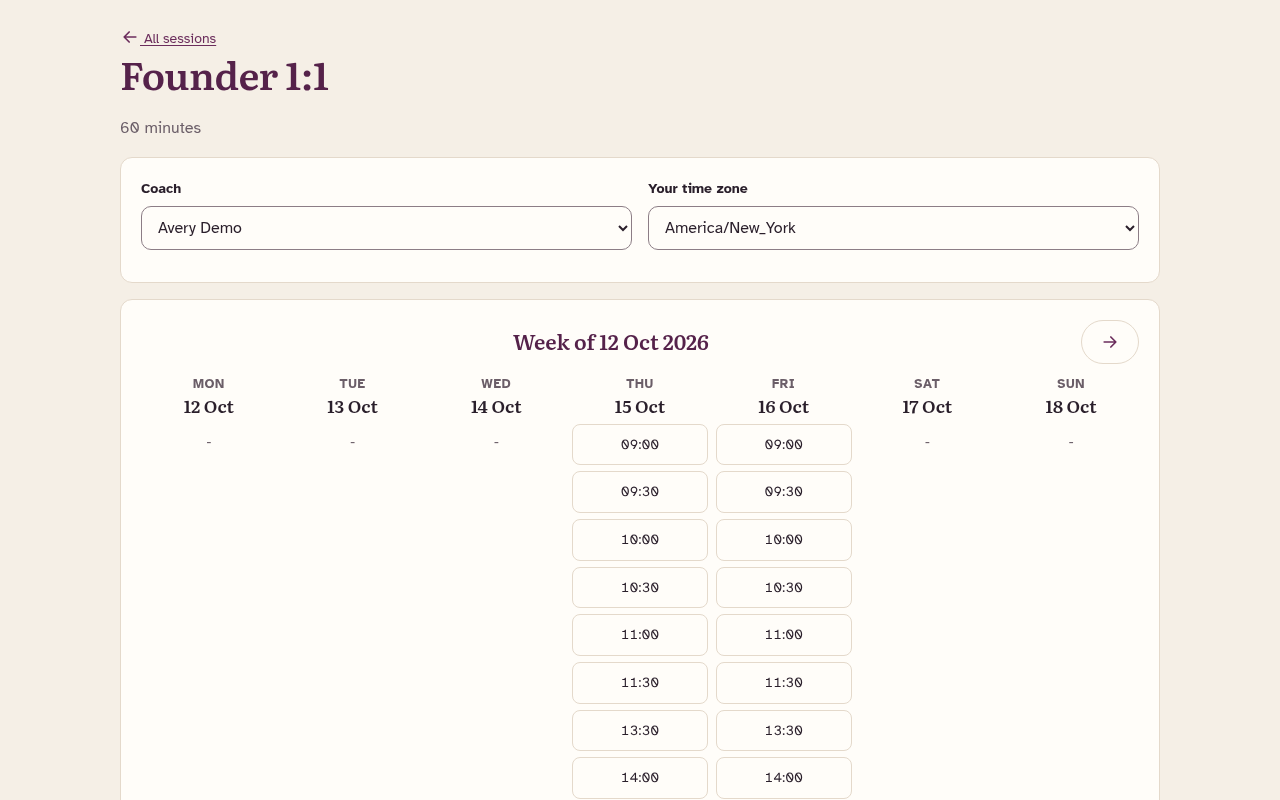Choose the 13:30 slot on Fri 16 Oct
Image resolution: width=1280 pixels, height=800 pixels.
pyautogui.click(x=784, y=730)
